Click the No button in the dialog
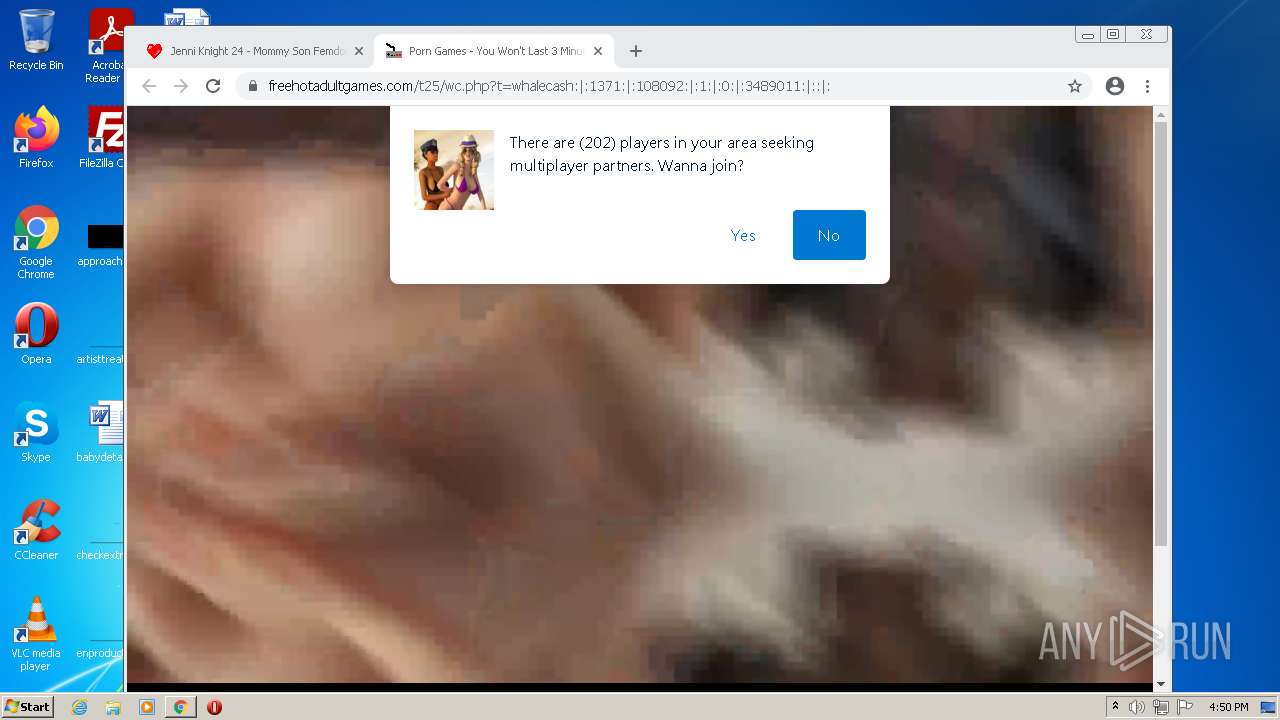The height and width of the screenshot is (720, 1280). click(829, 235)
